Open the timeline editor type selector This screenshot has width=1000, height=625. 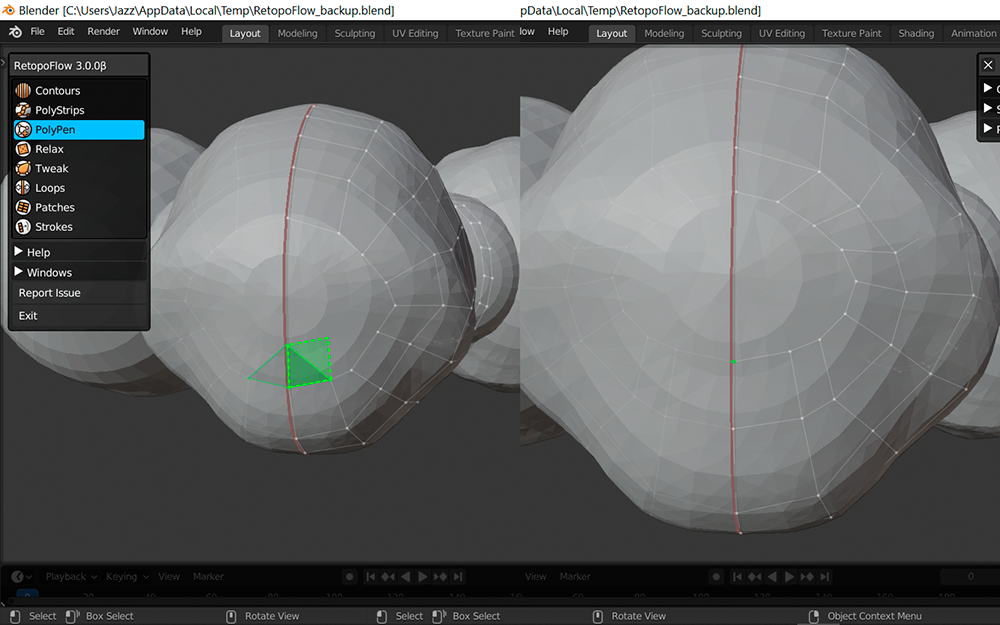pyautogui.click(x=21, y=577)
